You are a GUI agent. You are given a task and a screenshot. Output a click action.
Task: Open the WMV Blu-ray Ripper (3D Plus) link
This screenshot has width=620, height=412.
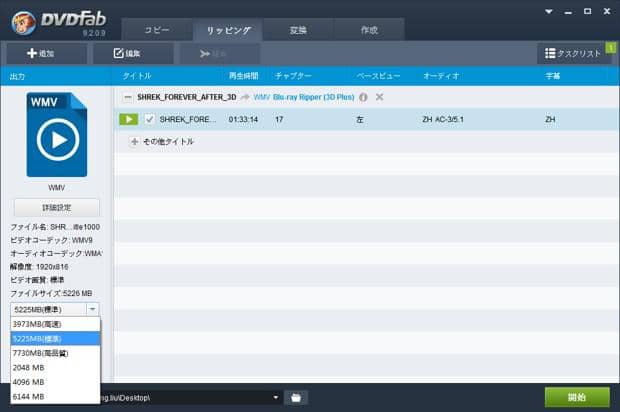[304, 97]
